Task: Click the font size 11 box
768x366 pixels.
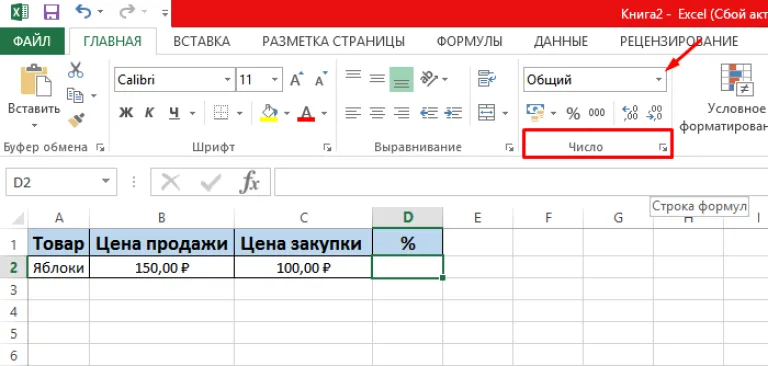Action: tap(253, 80)
